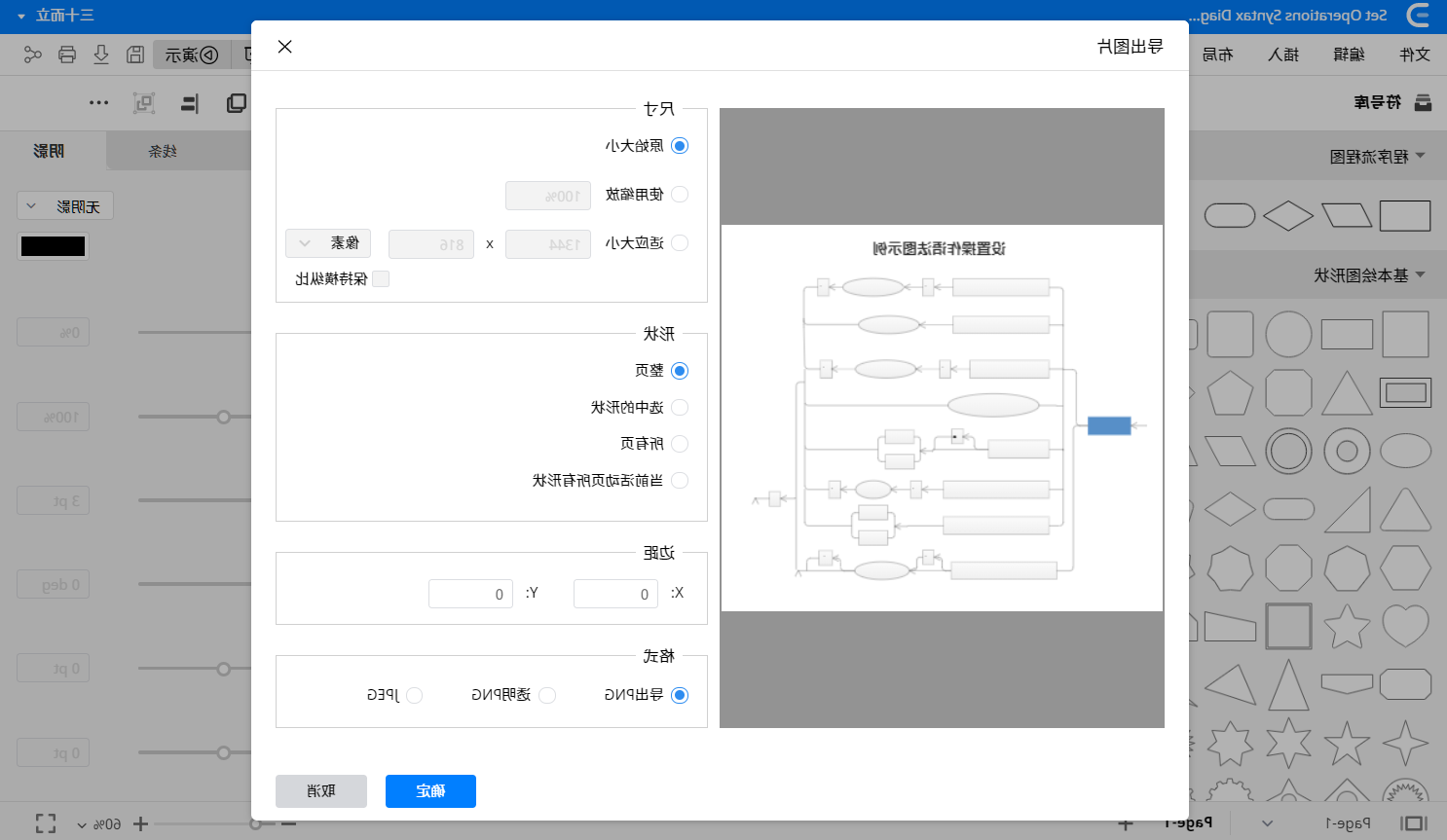Viewport: 1447px width, 840px height.
Task: Click the save floppy disk icon
Action: click(135, 55)
